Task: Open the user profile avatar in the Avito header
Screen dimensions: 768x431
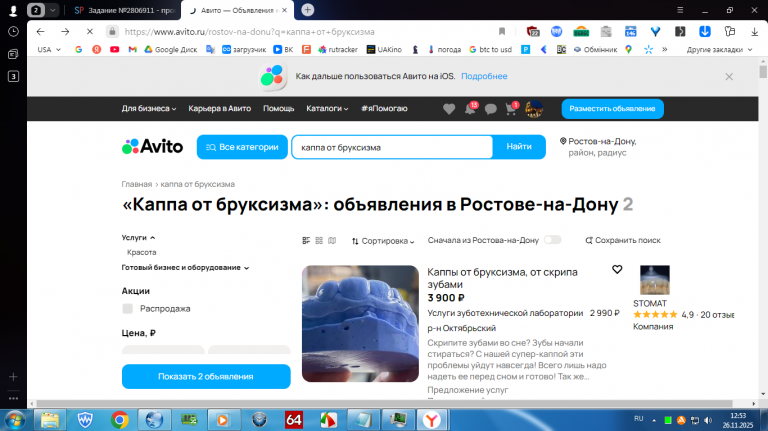Action: (x=534, y=109)
